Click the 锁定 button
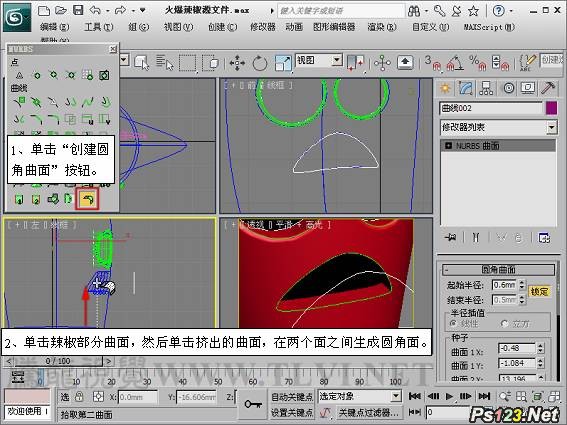The height and width of the screenshot is (425, 567). tap(539, 292)
